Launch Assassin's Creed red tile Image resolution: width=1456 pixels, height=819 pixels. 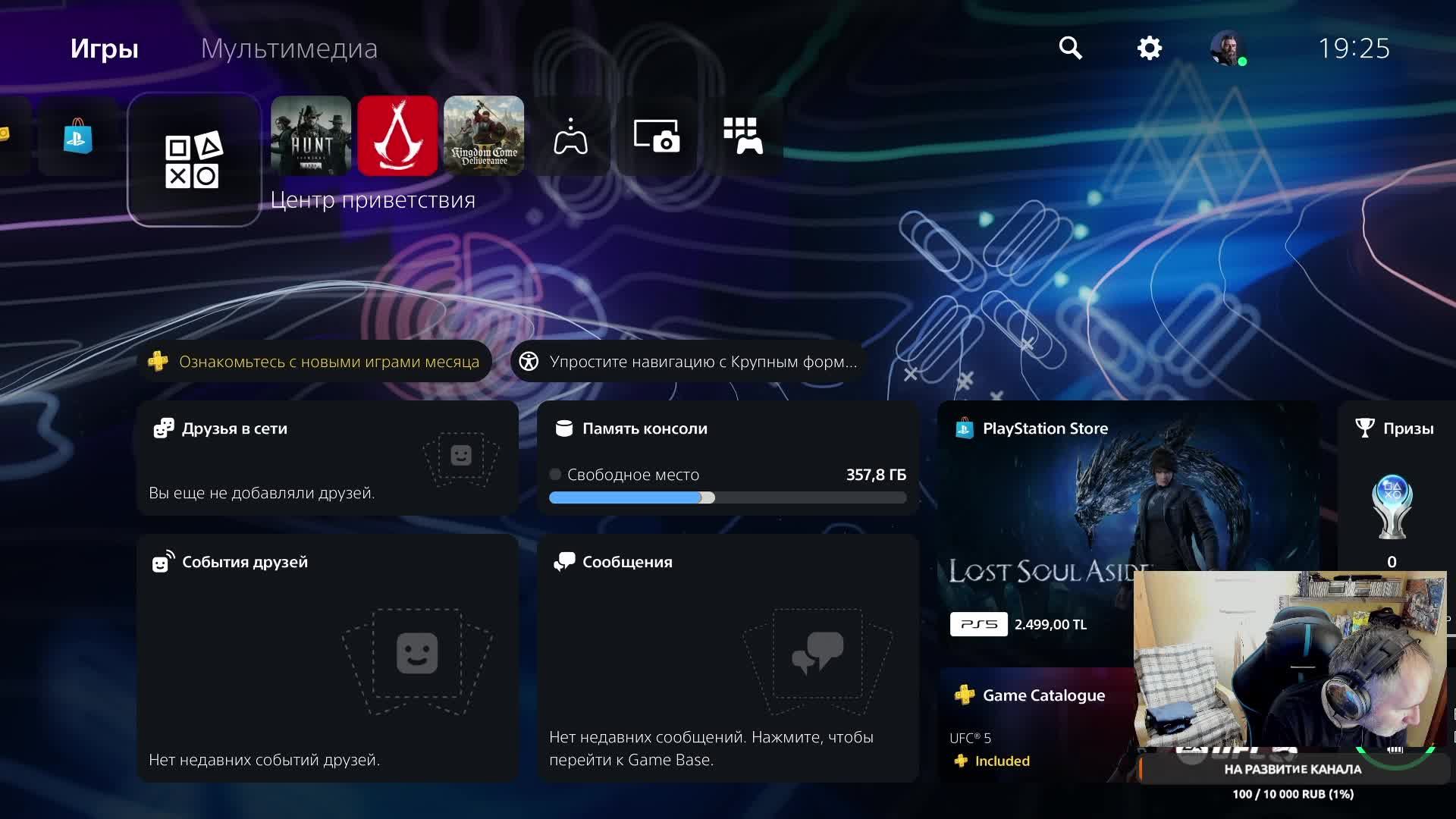pos(397,136)
